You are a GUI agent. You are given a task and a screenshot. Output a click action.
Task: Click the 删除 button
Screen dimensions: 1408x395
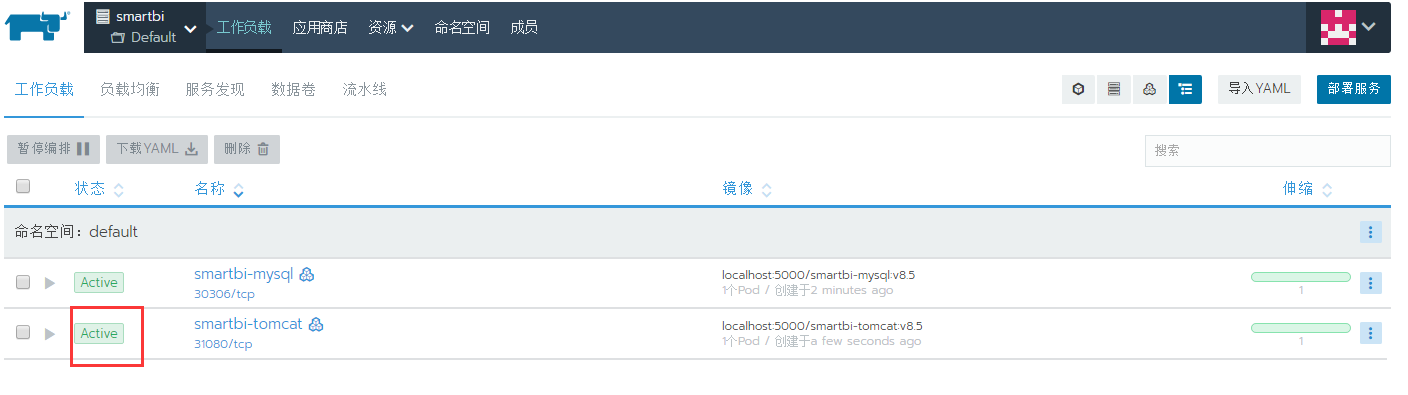(247, 149)
